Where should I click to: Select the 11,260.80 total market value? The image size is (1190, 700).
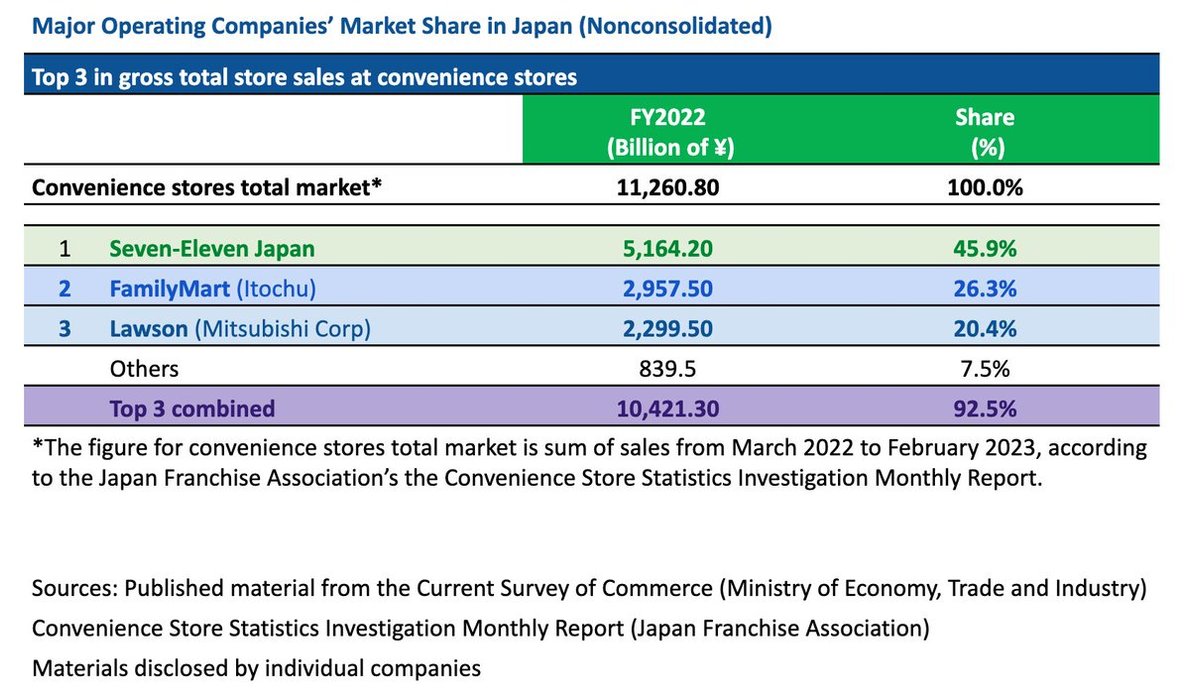click(668, 188)
